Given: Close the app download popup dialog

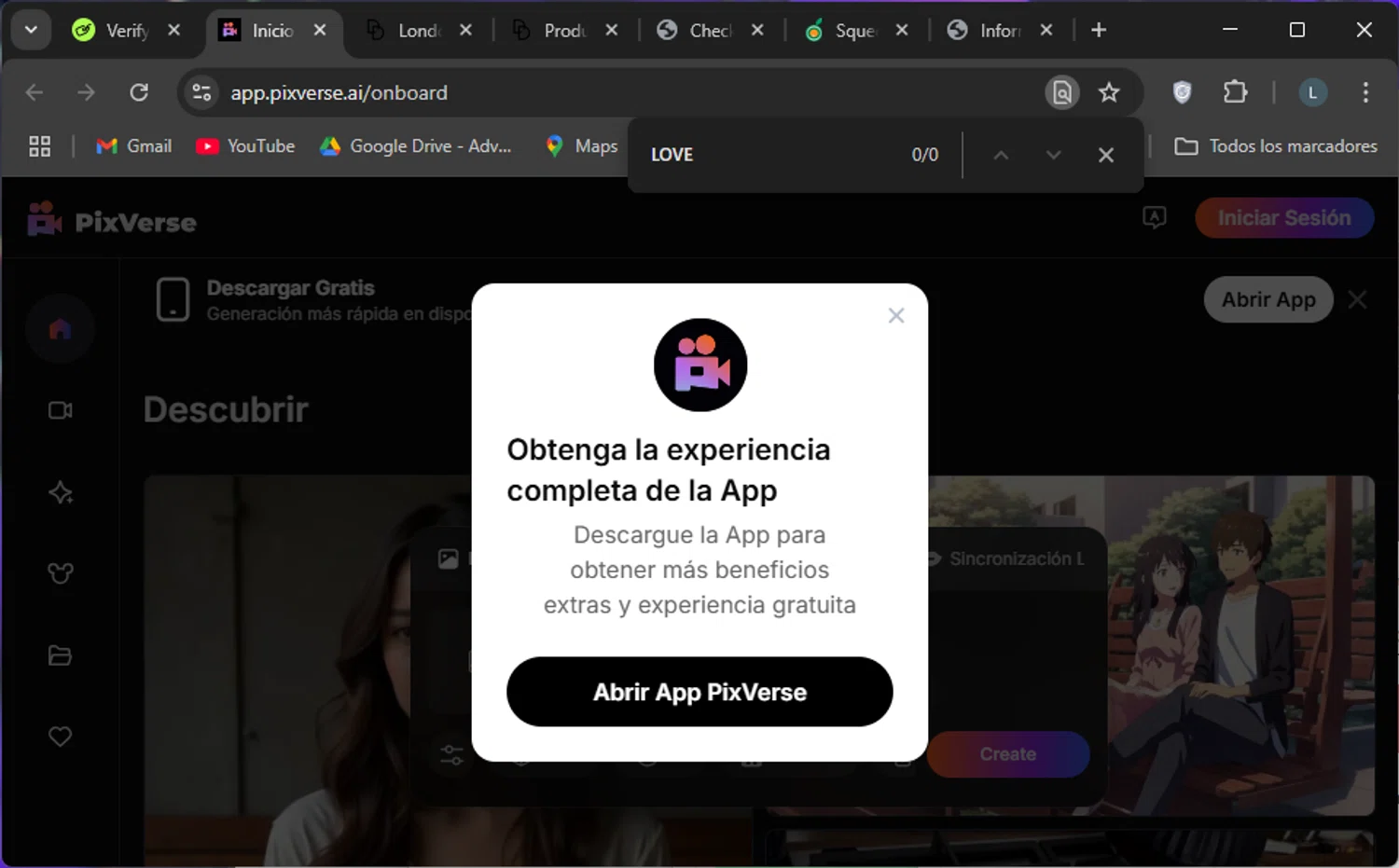Looking at the screenshot, I should tap(896, 316).
